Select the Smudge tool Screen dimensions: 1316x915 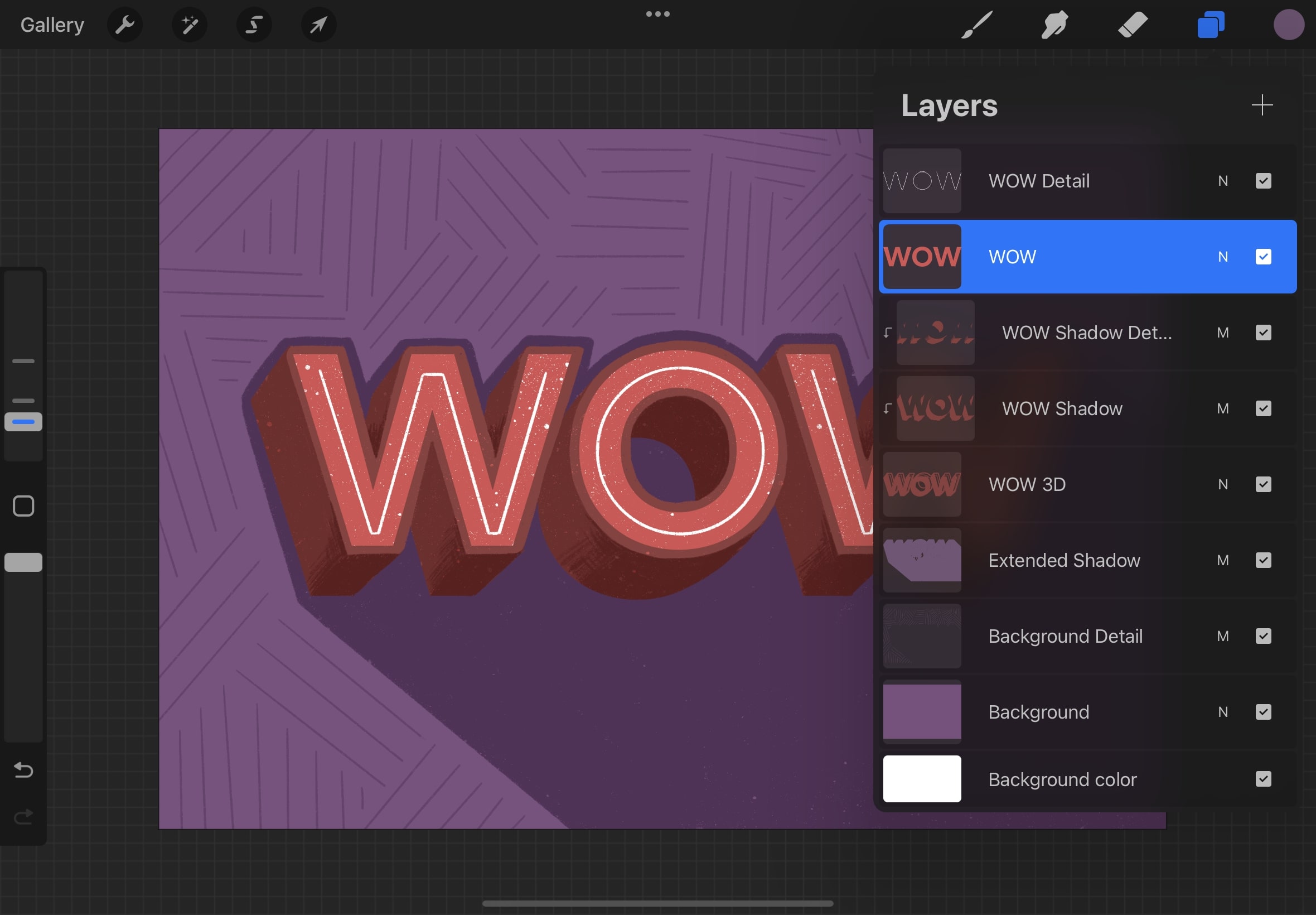[x=1054, y=24]
